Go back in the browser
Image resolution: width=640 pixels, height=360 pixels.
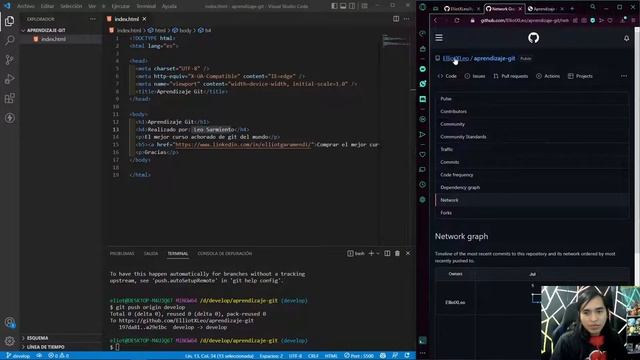coord(436,20)
